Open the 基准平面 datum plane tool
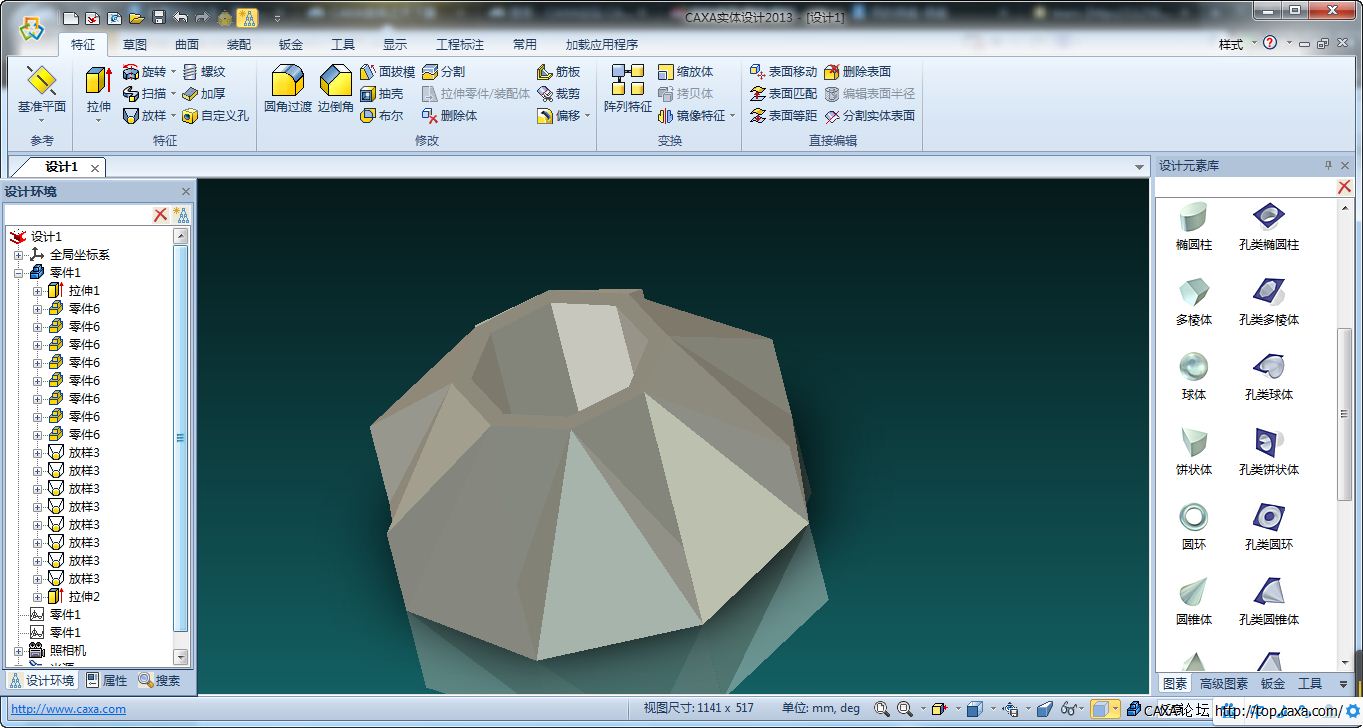Image resolution: width=1363 pixels, height=728 pixels. pyautogui.click(x=41, y=88)
